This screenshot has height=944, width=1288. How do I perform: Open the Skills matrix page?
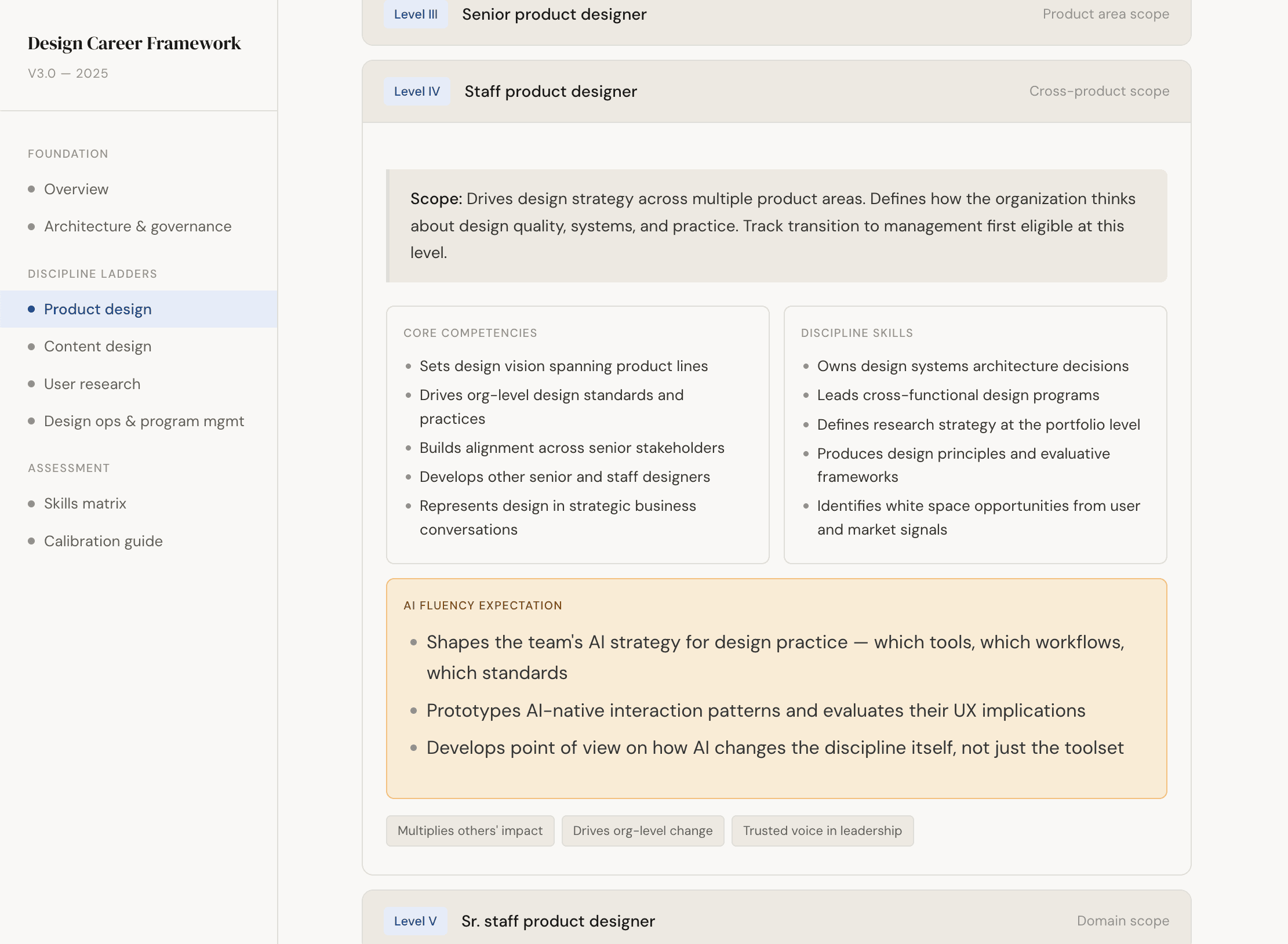[85, 503]
